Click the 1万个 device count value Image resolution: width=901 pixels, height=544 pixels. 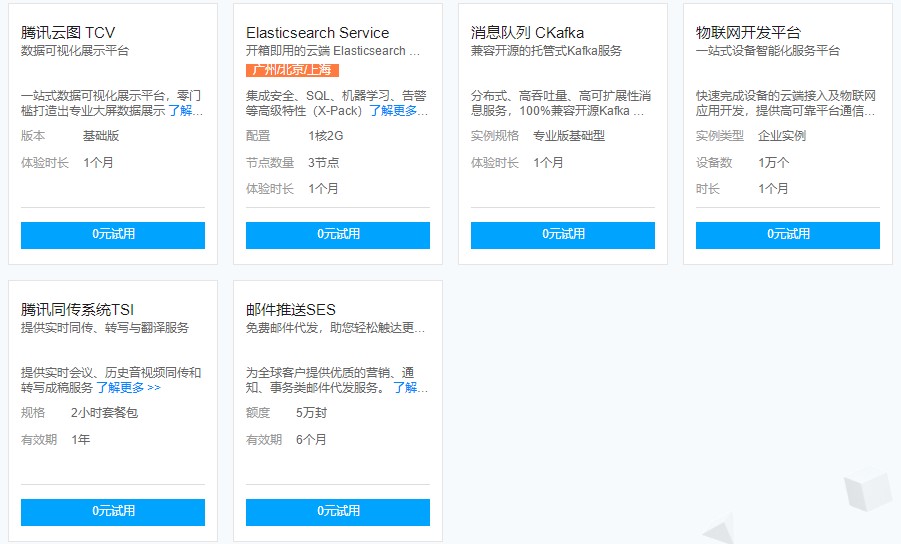coord(773,163)
